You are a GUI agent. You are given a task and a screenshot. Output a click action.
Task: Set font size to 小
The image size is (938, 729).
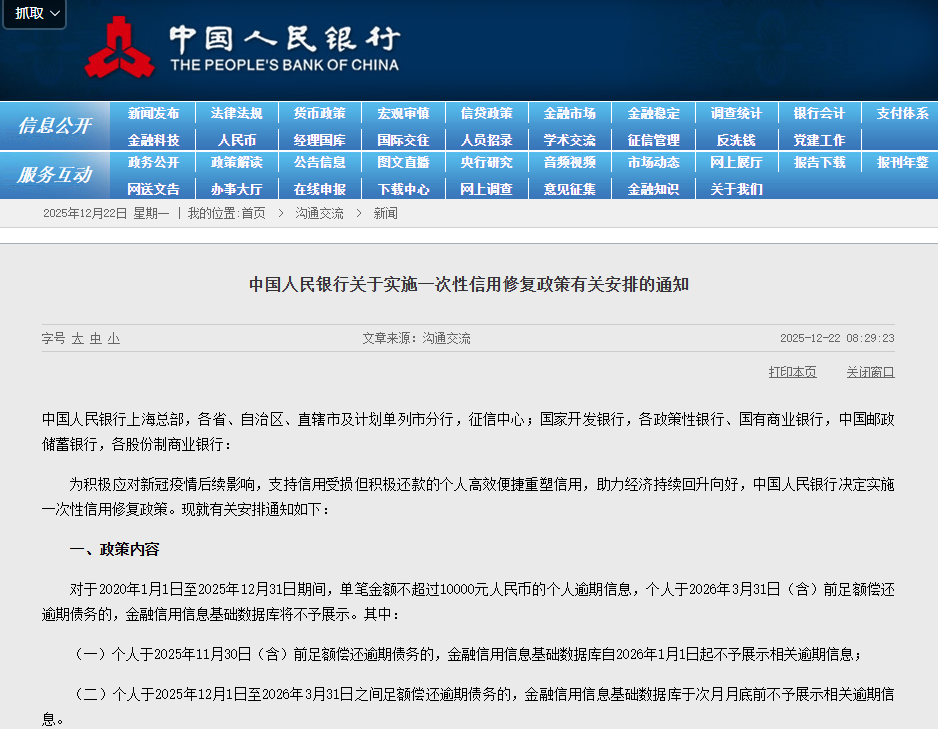pyautogui.click(x=113, y=339)
